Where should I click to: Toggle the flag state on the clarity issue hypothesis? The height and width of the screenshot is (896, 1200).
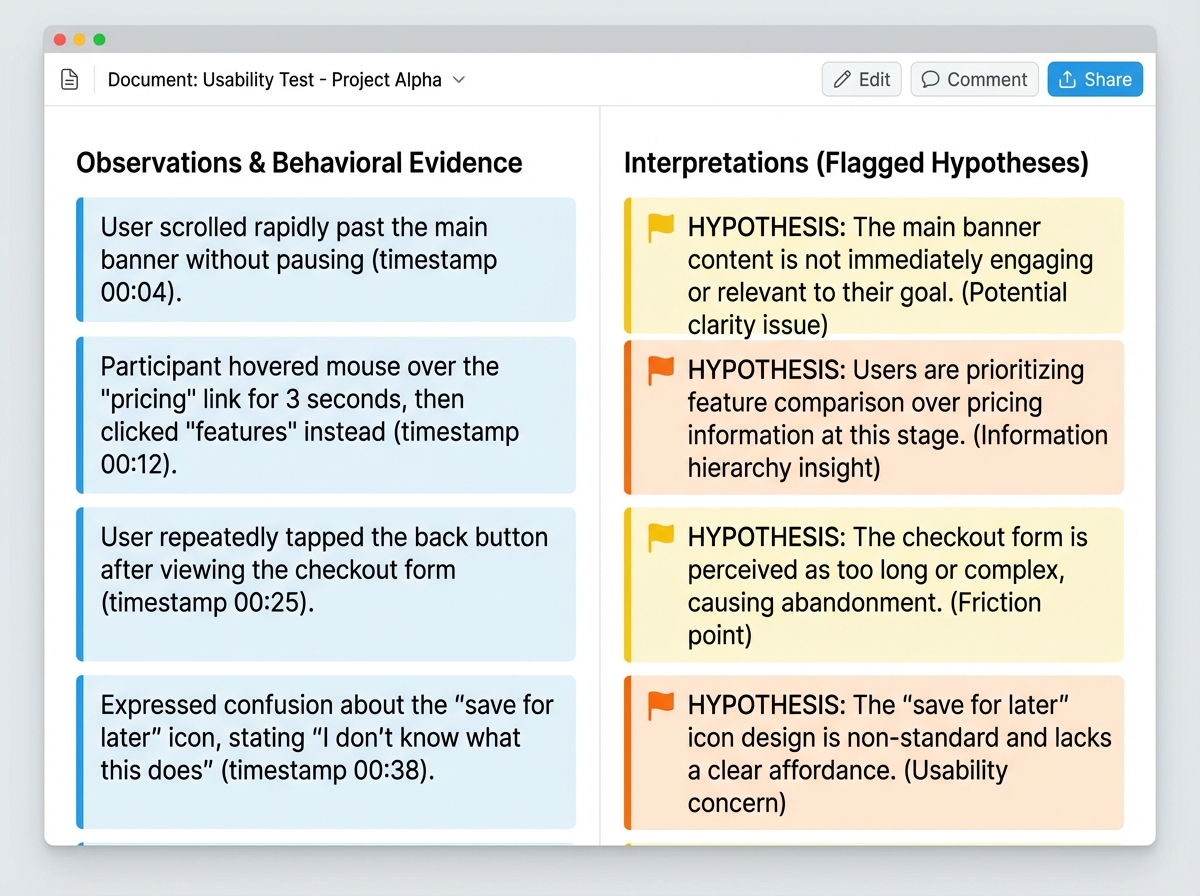coord(660,228)
